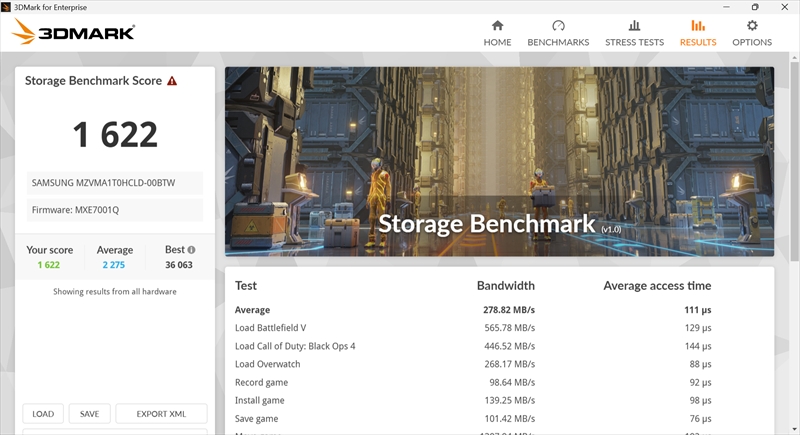Go to the Home section icon
The height and width of the screenshot is (435, 800).
(497, 26)
